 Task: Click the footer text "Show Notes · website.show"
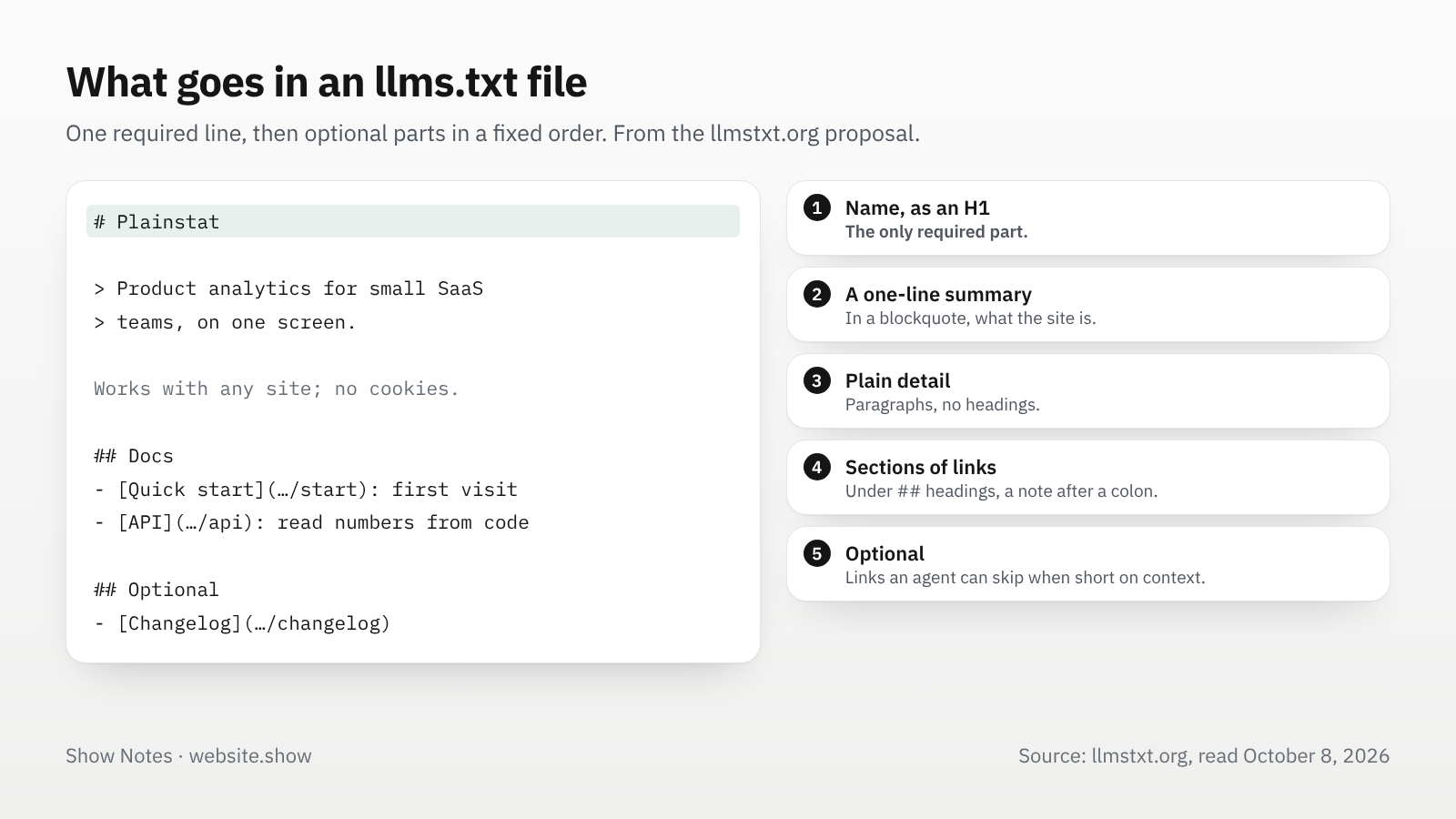188,756
